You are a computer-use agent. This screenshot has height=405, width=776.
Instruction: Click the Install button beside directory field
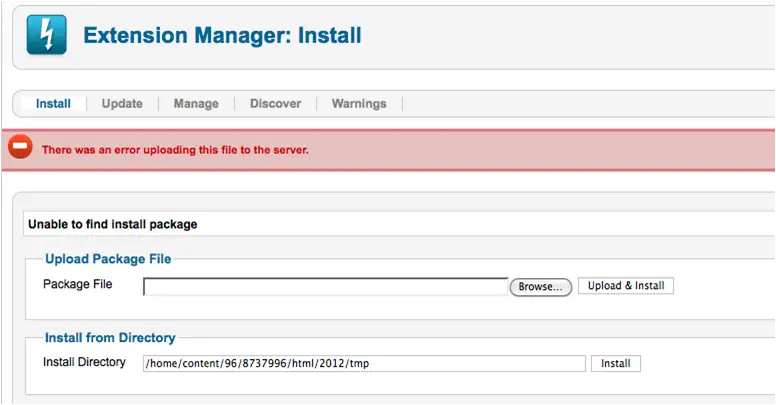point(616,363)
